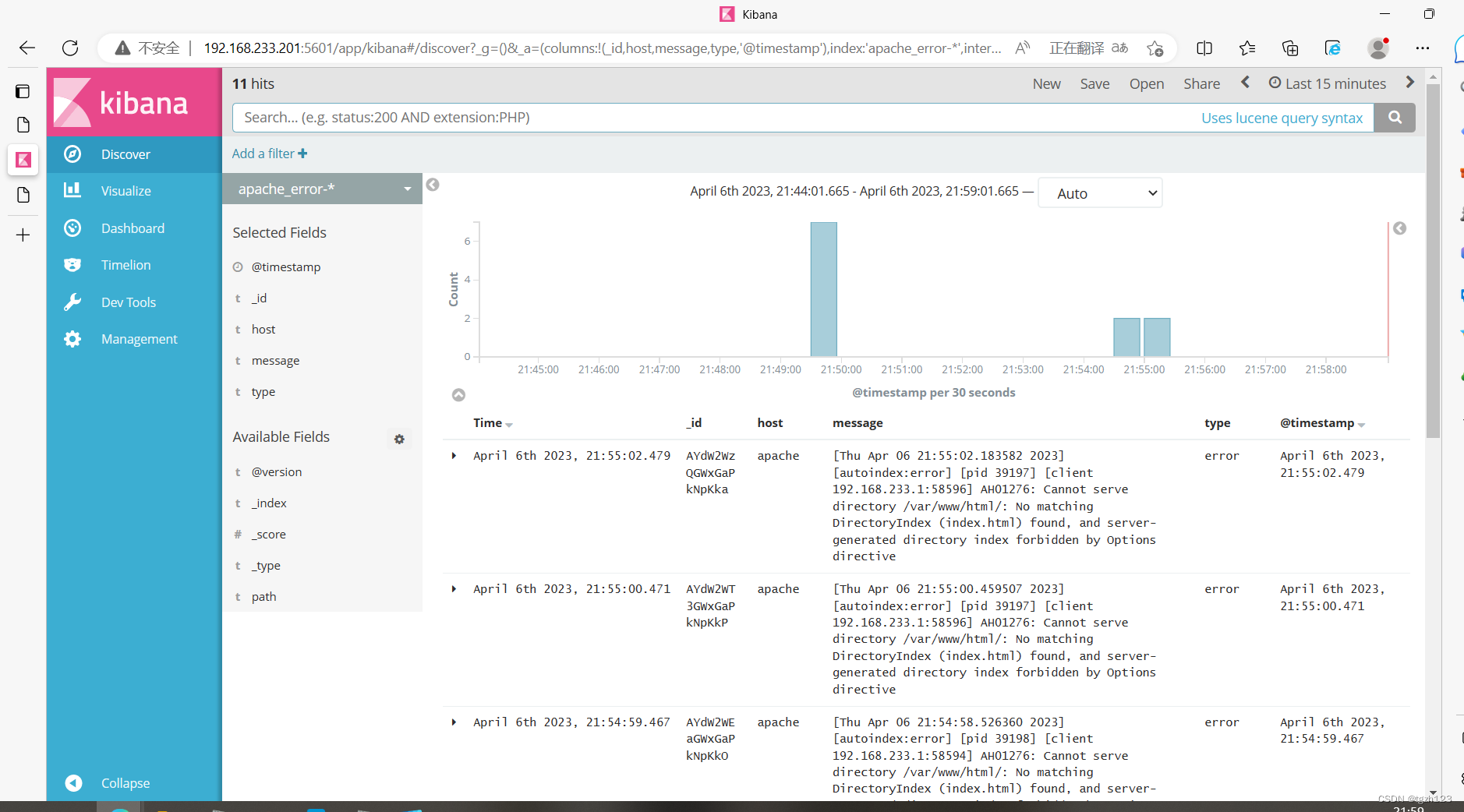
Task: Open the read aloud icon
Action: click(1022, 48)
